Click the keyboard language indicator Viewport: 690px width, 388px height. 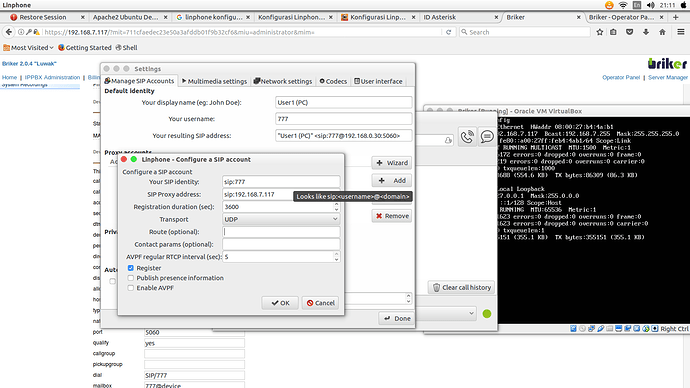[637, 5]
